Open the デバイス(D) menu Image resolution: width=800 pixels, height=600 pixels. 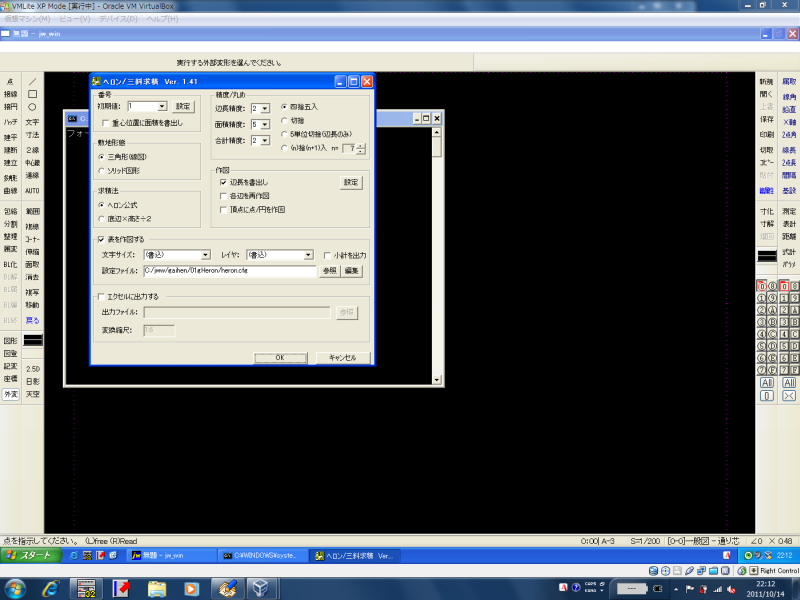pos(118,19)
